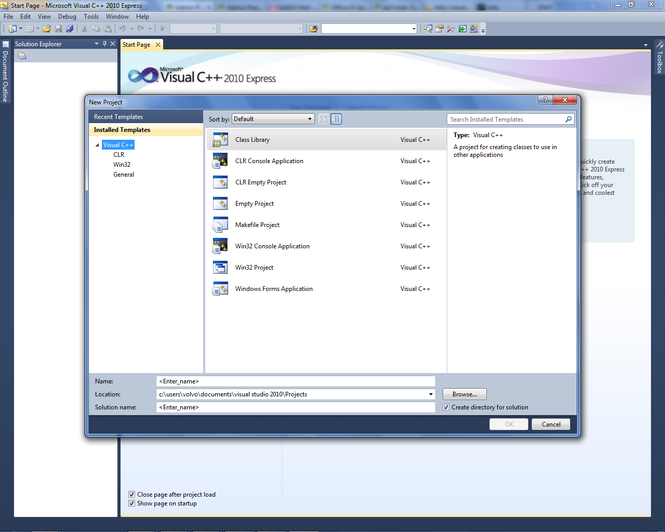
Task: Select the Installed Templates section header
Action: pyautogui.click(x=146, y=130)
